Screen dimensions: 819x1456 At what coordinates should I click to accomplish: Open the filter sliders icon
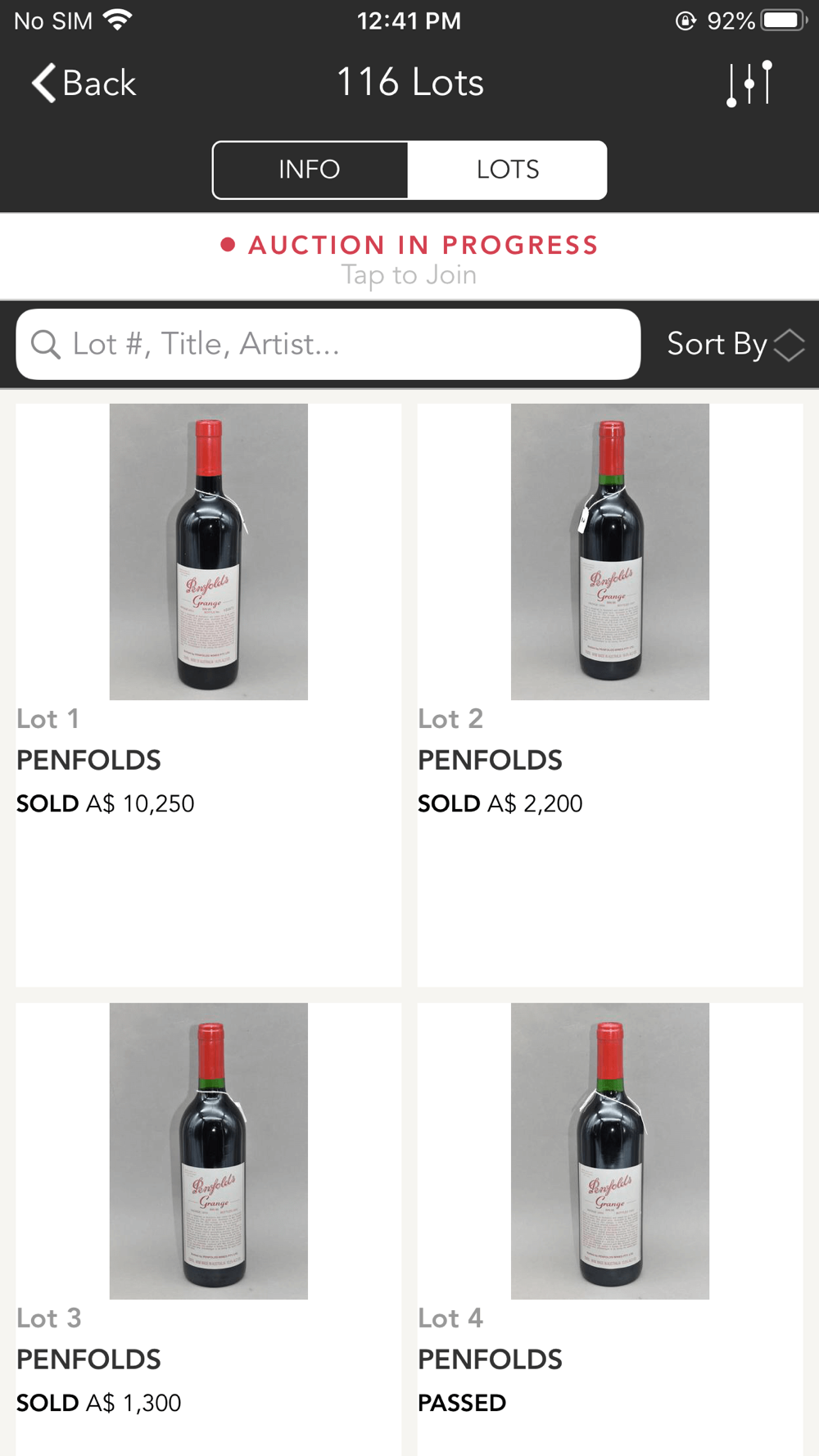[749, 83]
